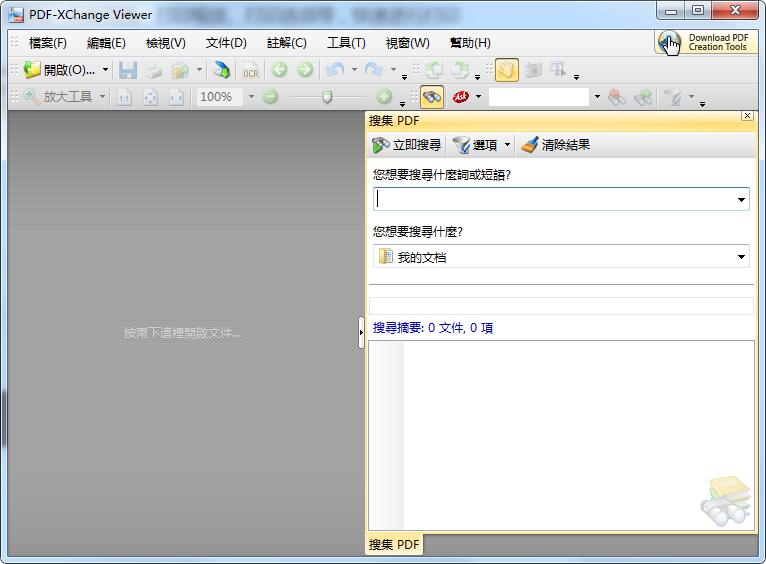Click the zoom slider handle

[x=327, y=97]
